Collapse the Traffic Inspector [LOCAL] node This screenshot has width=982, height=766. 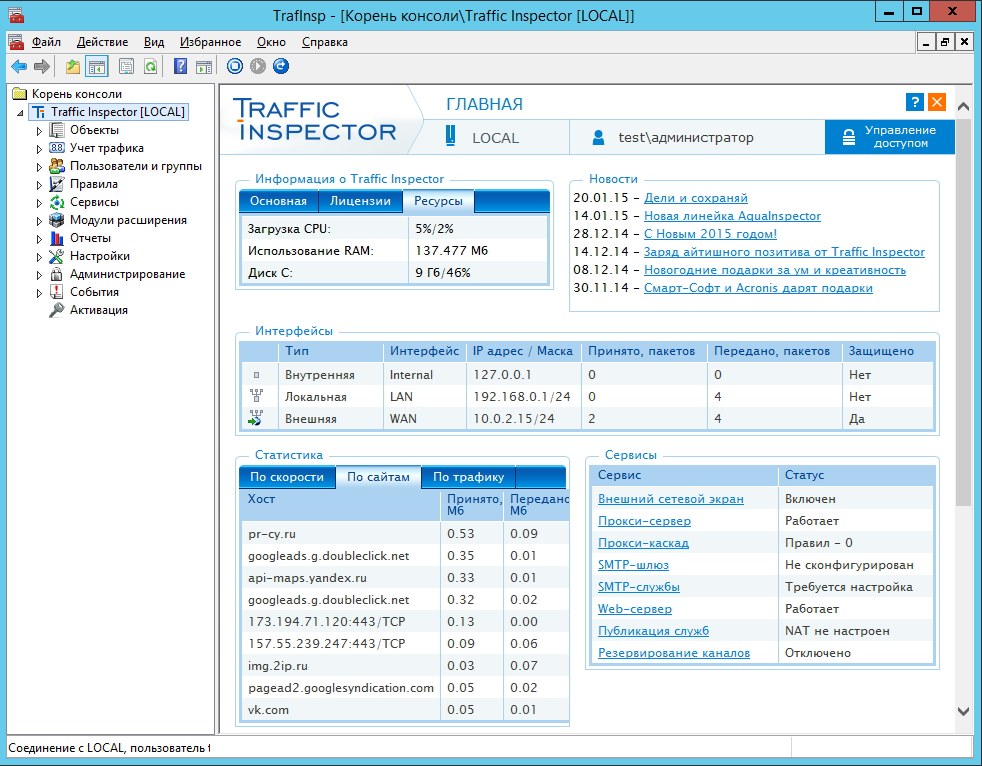(x=22, y=113)
